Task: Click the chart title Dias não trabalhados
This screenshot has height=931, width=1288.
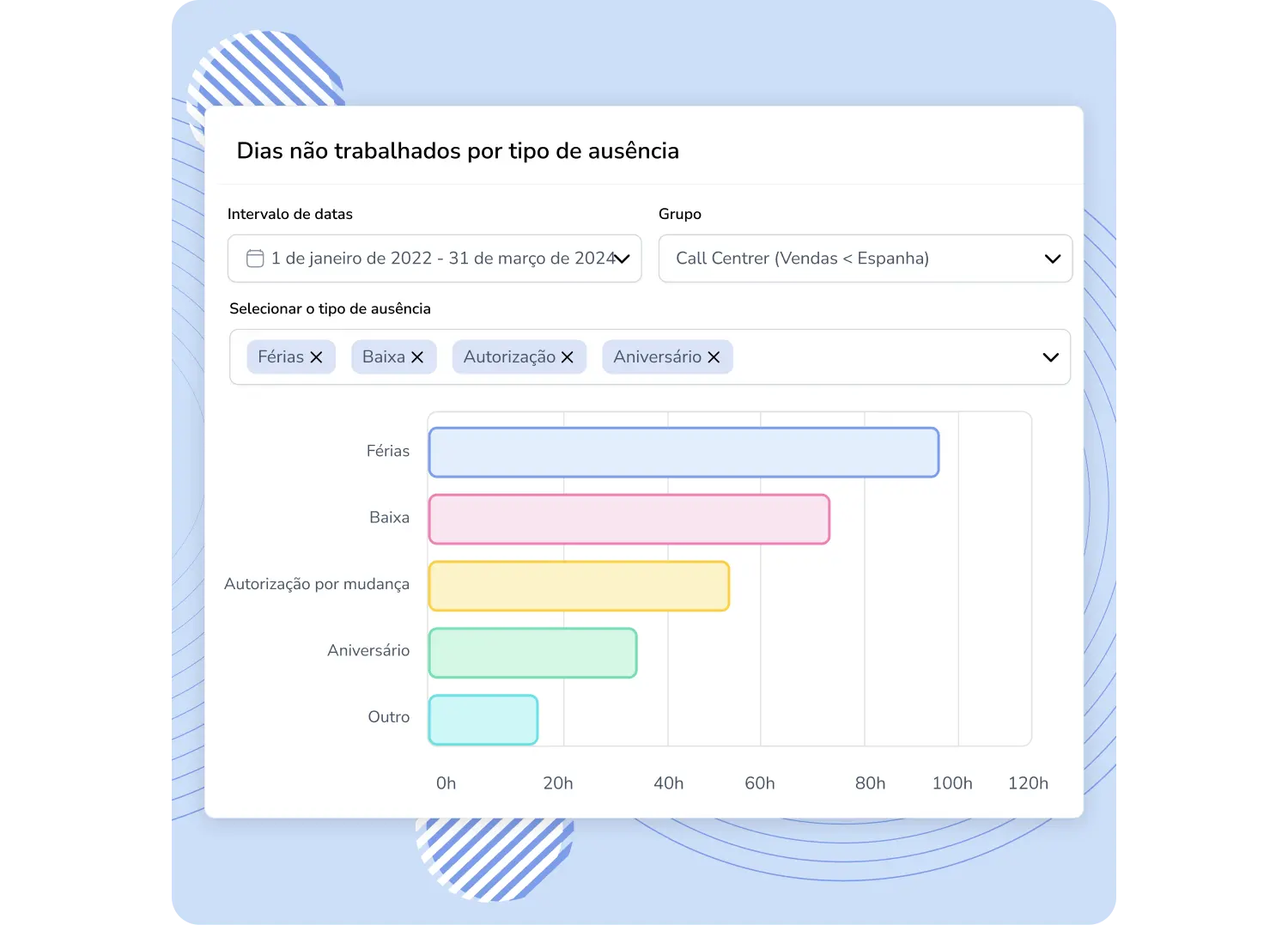Action: click(458, 151)
